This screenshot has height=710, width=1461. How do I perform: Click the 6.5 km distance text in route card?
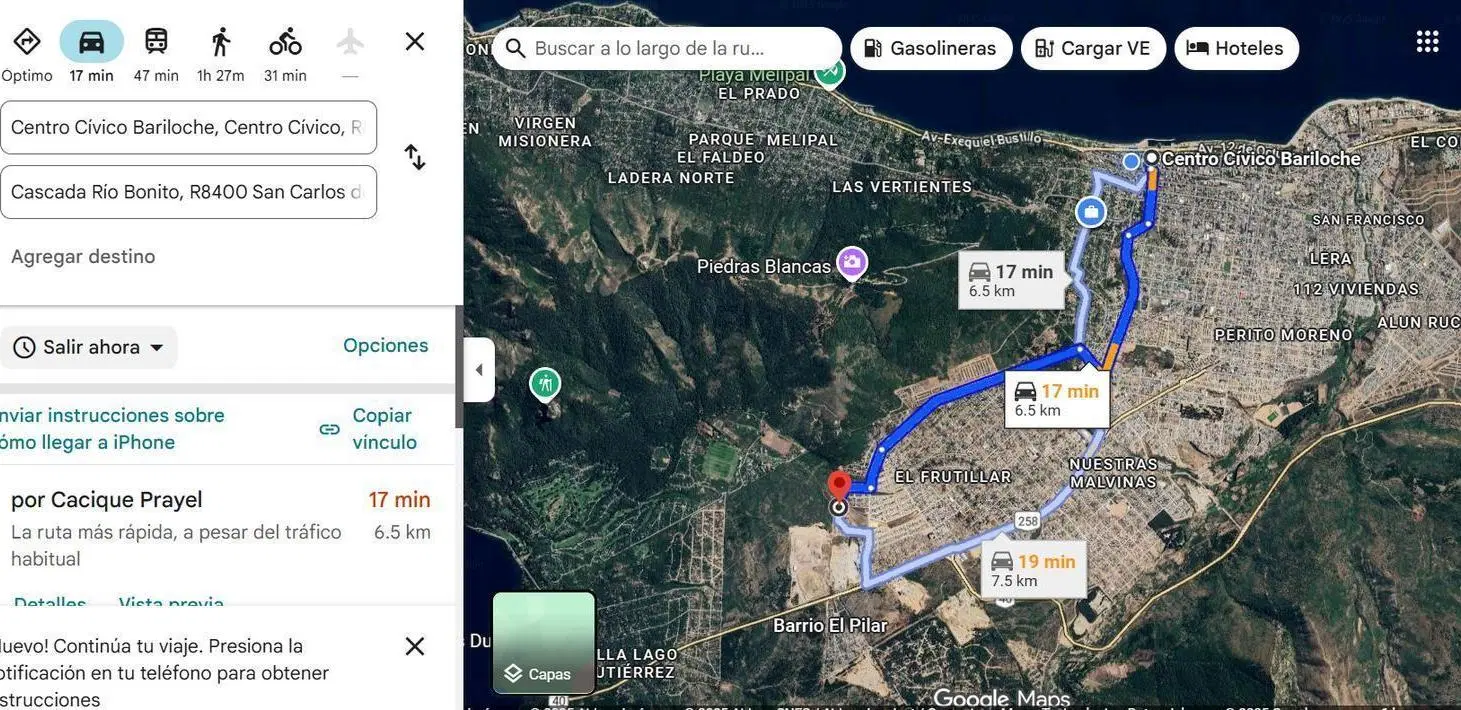point(402,532)
